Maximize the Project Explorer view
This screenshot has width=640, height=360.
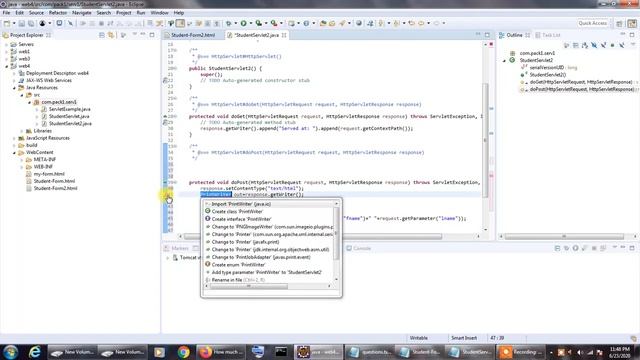point(152,35)
